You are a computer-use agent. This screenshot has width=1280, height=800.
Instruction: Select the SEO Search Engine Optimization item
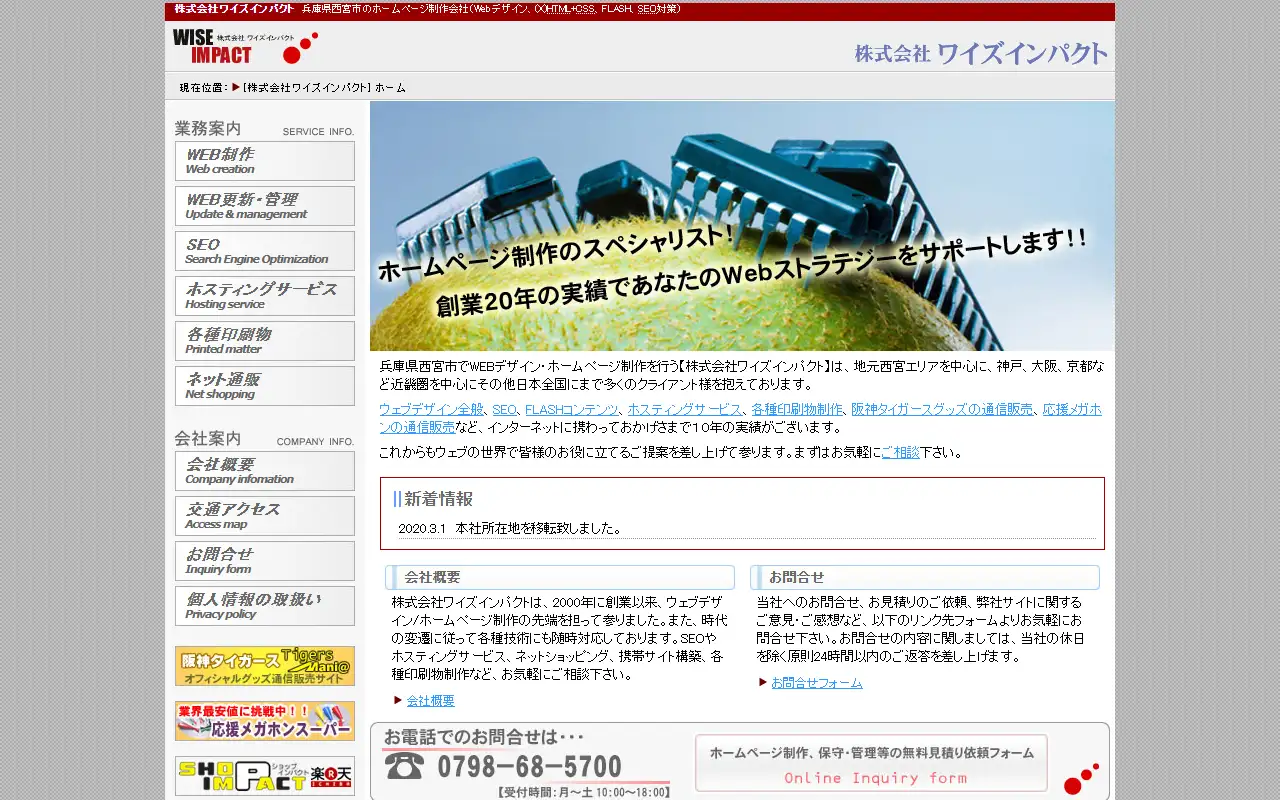tap(265, 251)
